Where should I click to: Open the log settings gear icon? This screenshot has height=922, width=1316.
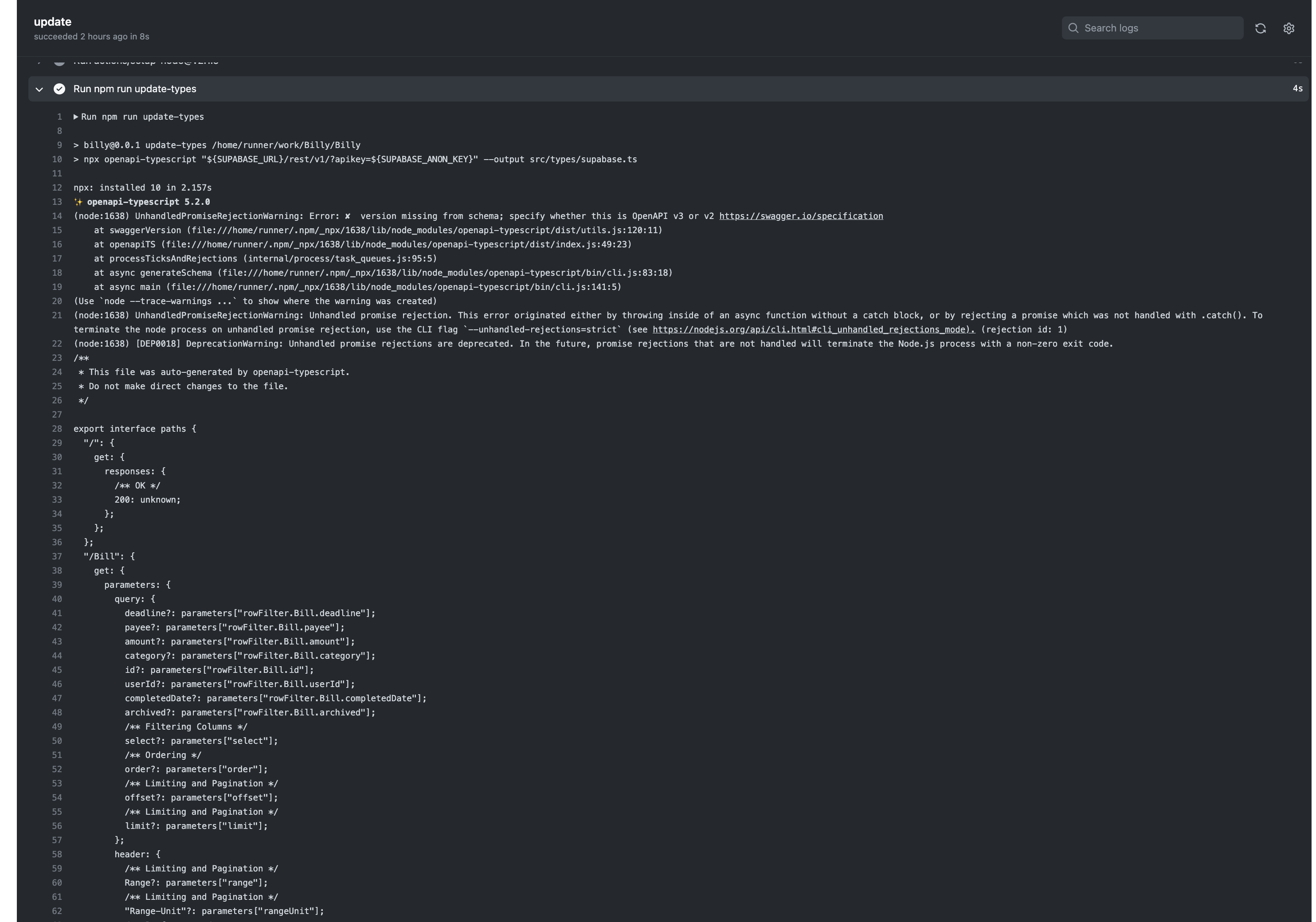(1289, 28)
